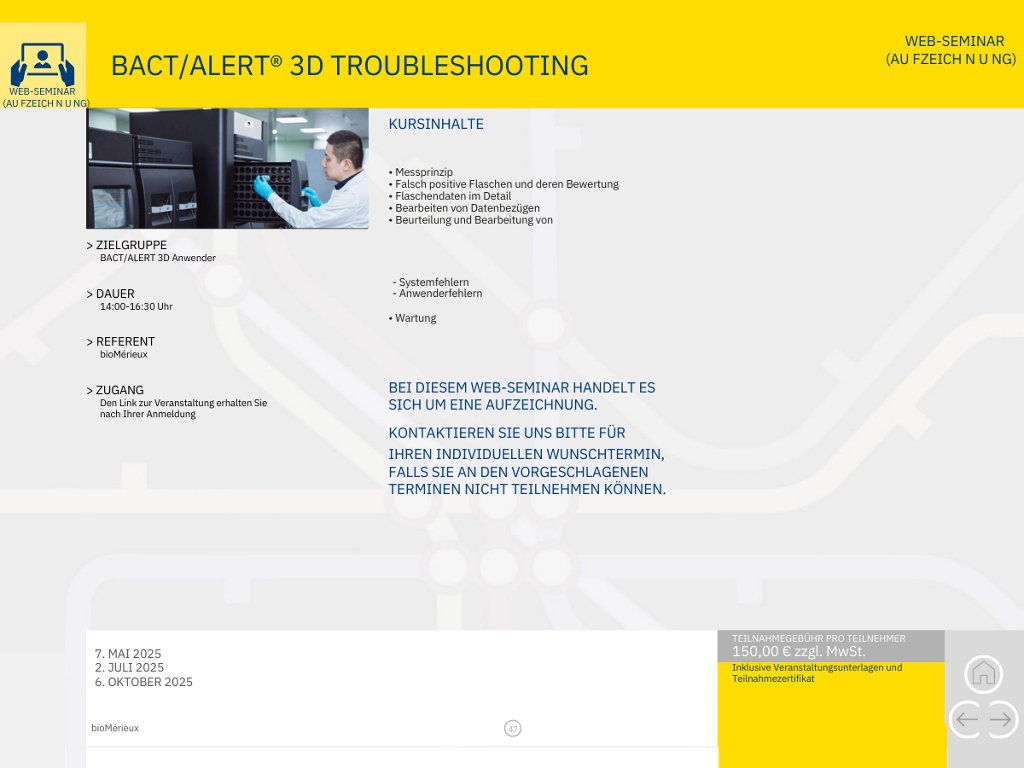
Task: Click '14:00-16:30 Uhr' time text
Action: pos(136,306)
